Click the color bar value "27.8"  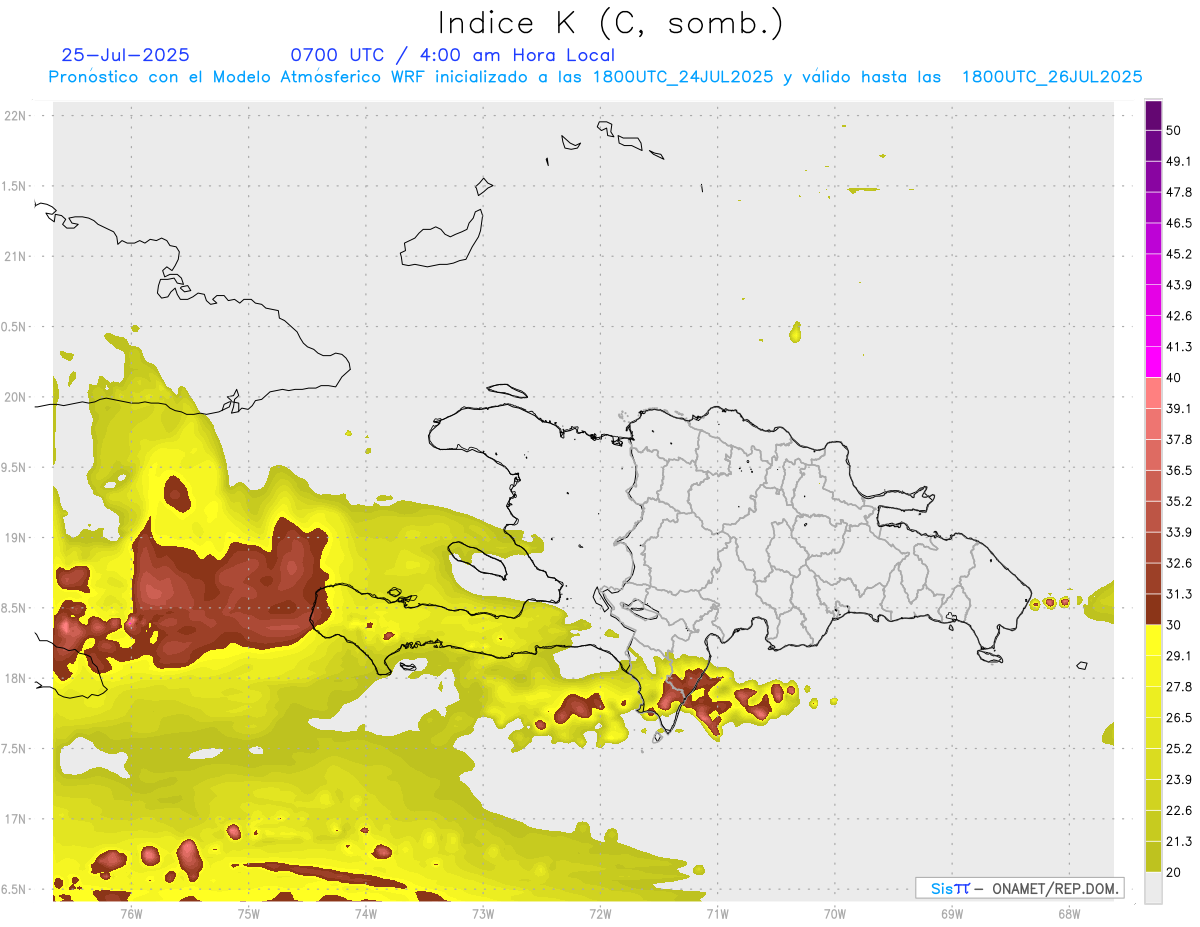pyautogui.click(x=1179, y=687)
